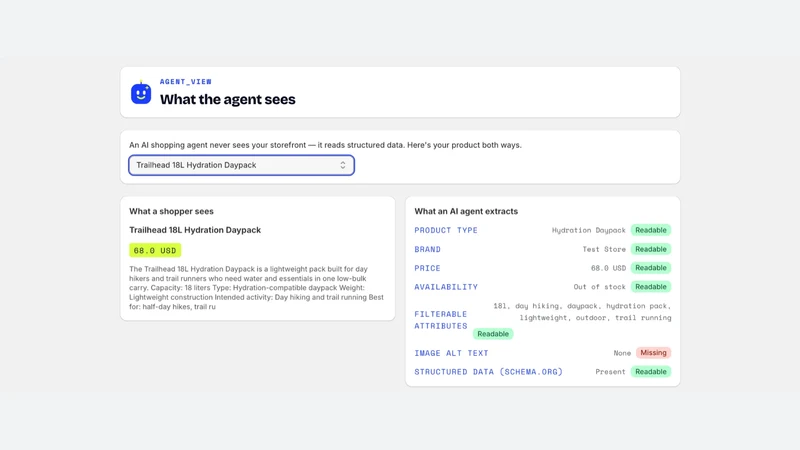Open the Trailhead 18L Hydration Daypack product dropdown
The width and height of the screenshot is (800, 450).
[241, 165]
